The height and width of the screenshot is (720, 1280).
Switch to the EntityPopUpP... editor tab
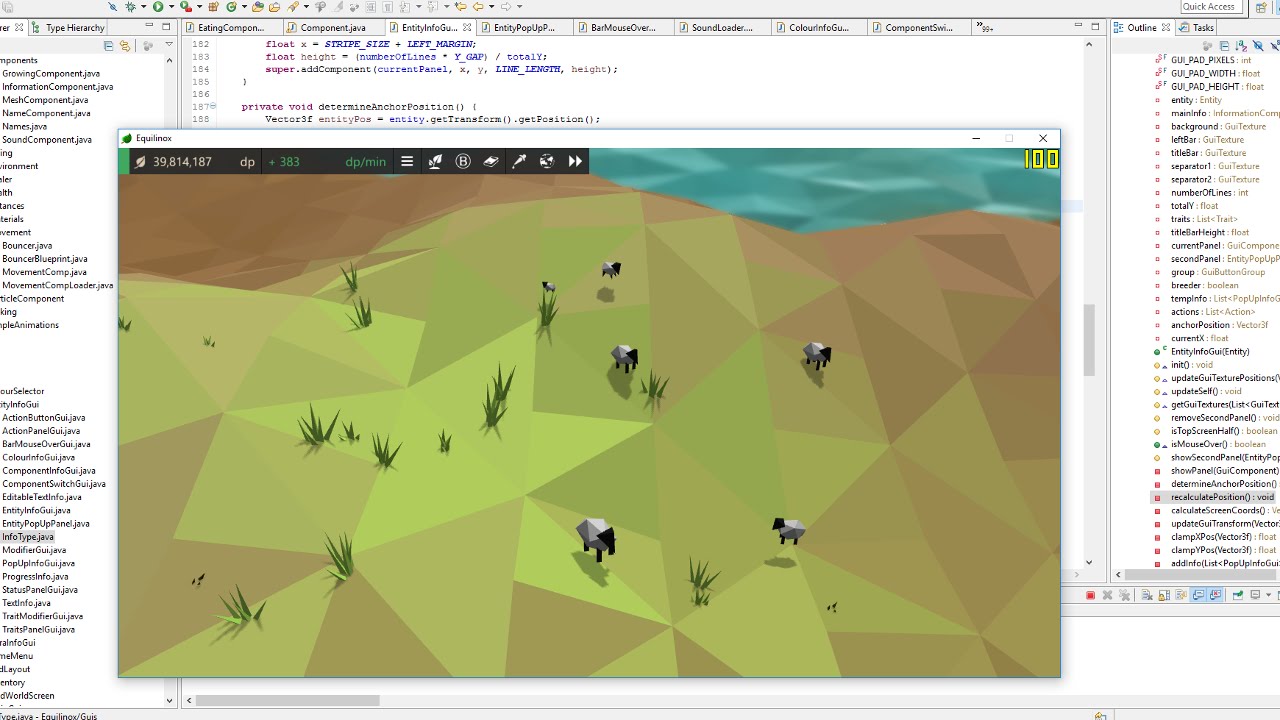pyautogui.click(x=525, y=28)
